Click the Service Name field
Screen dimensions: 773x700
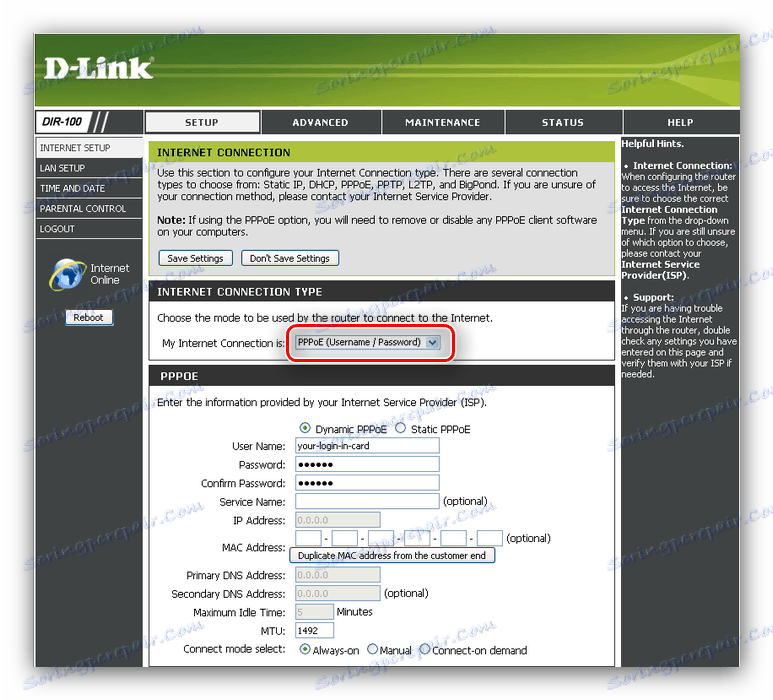367,501
